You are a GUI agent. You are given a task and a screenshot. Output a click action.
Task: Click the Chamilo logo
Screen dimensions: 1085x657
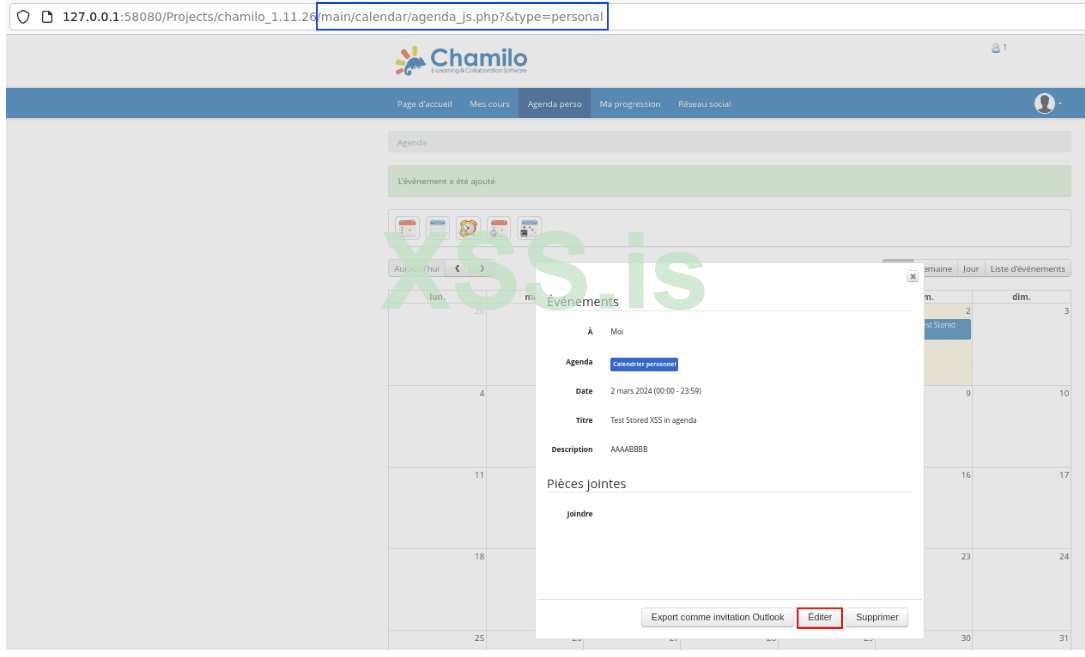(462, 61)
